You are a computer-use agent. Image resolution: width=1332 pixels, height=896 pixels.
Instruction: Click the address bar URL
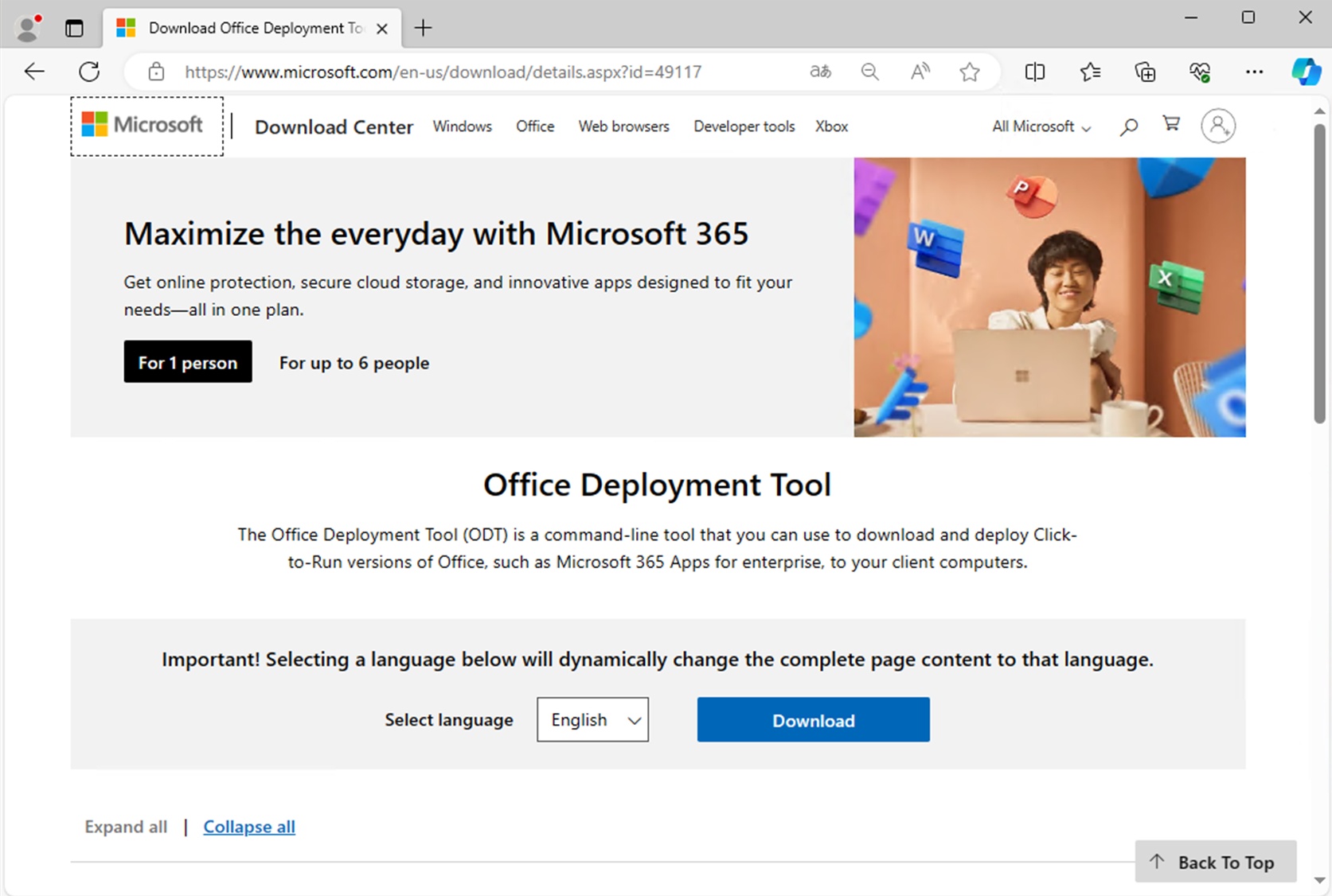click(443, 72)
